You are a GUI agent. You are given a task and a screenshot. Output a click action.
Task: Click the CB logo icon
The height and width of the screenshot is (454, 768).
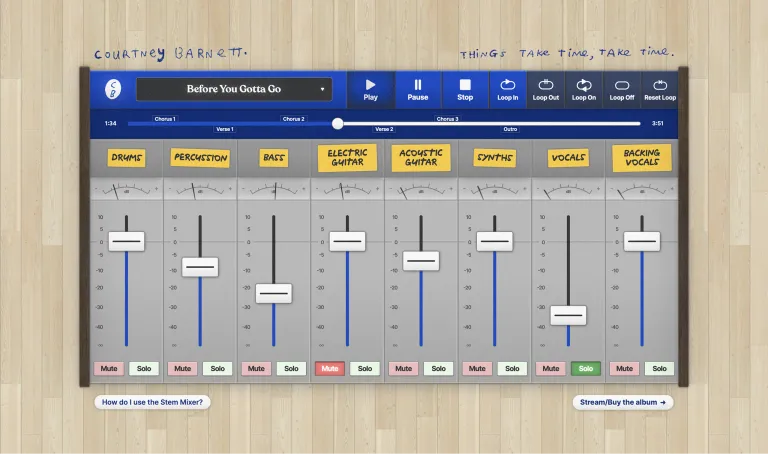(113, 89)
